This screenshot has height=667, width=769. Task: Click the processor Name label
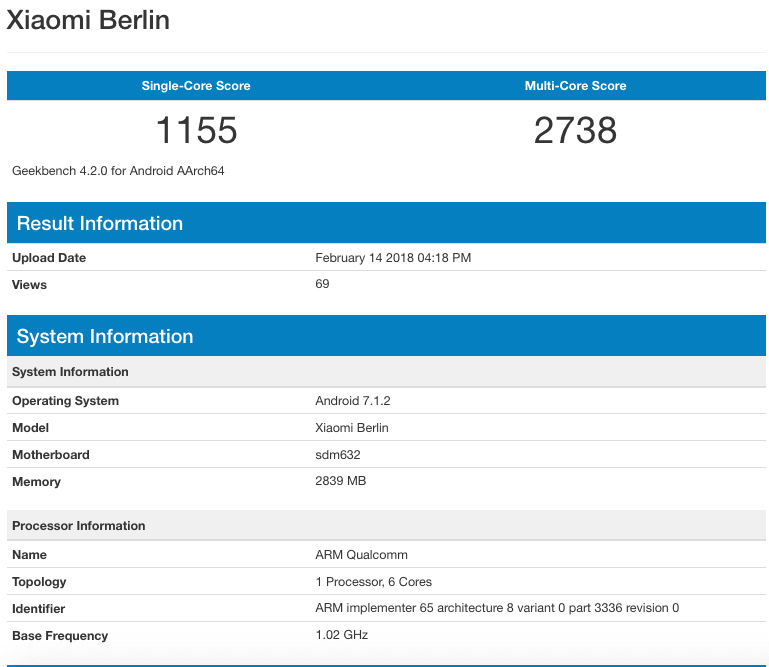29,555
